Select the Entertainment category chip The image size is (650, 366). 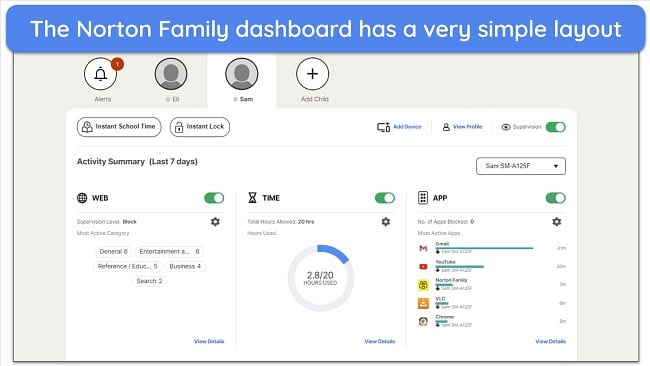point(169,252)
